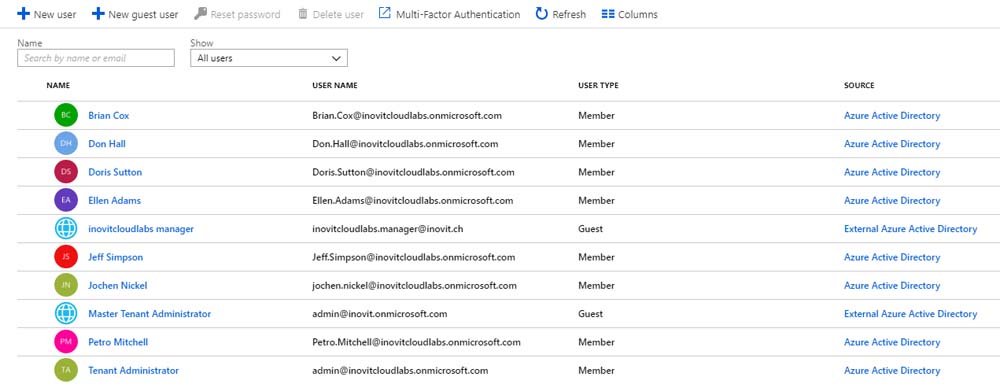The width and height of the screenshot is (1000, 384).
Task: Sort by the USER TYPE column header
Action: [598, 85]
